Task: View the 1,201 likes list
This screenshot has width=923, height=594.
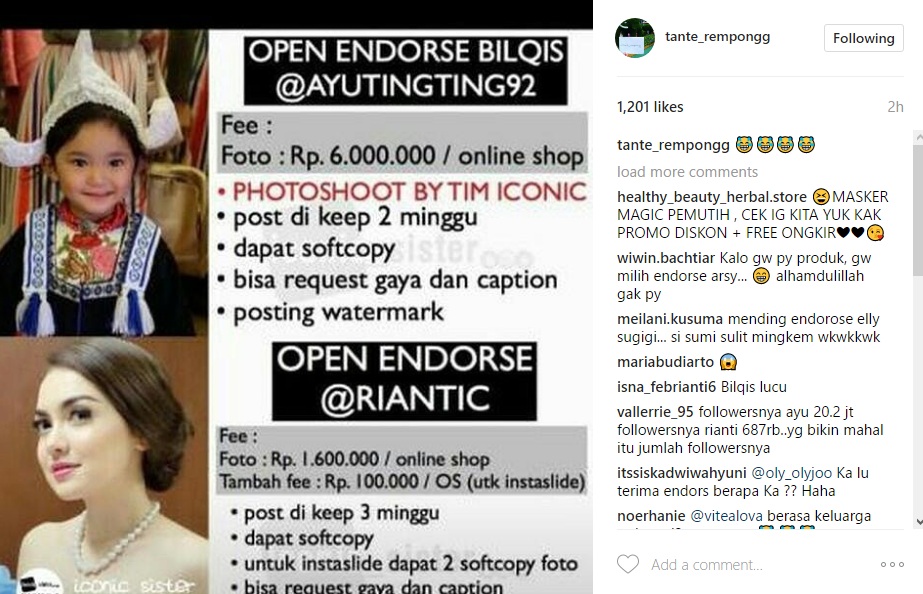Action: [x=650, y=107]
